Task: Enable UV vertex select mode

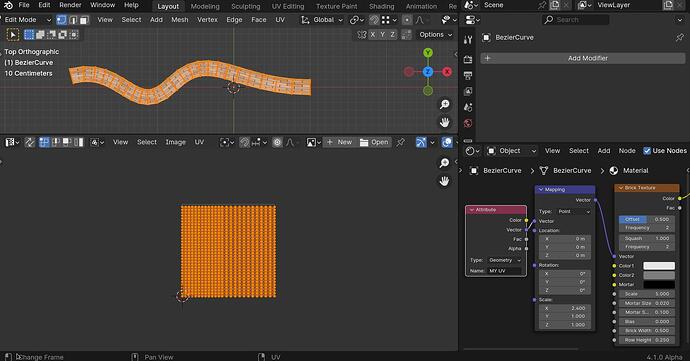Action: click(44, 142)
